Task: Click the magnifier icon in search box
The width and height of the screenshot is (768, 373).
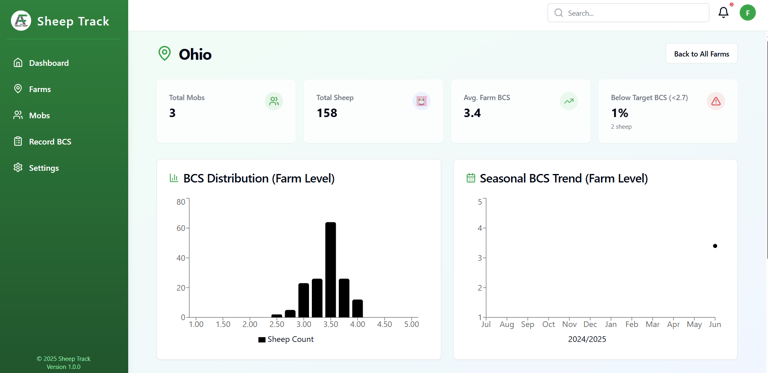Action: [558, 13]
